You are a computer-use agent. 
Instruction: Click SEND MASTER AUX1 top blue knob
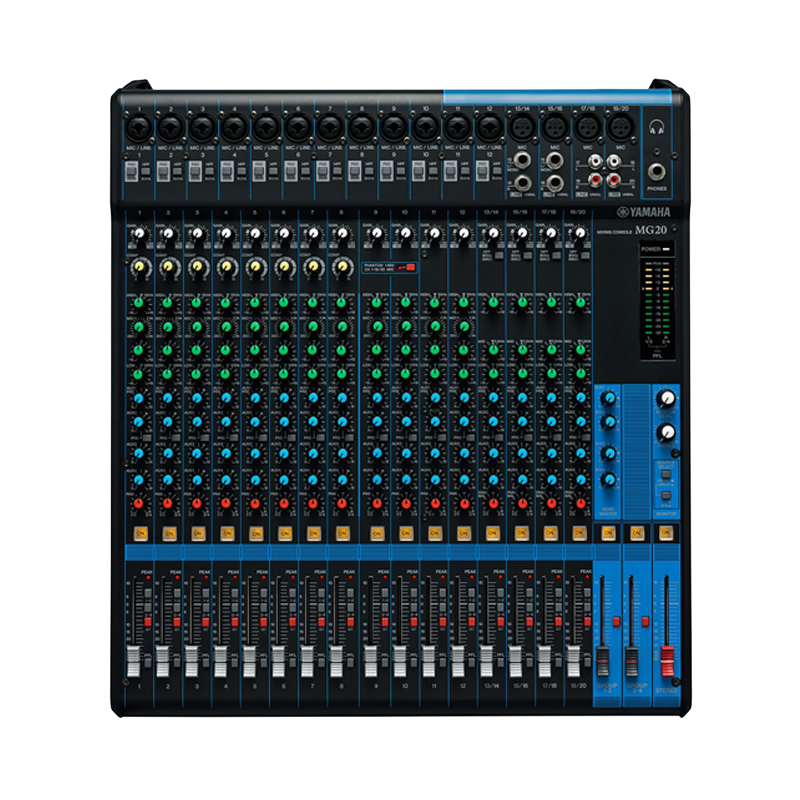pos(608,398)
